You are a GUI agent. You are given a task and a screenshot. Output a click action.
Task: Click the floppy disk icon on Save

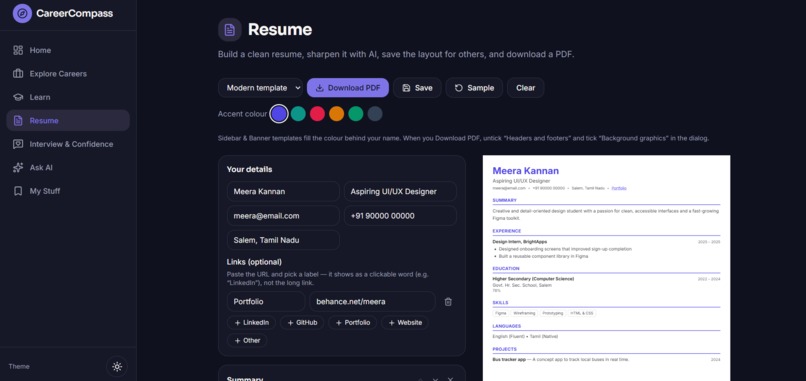pos(406,88)
